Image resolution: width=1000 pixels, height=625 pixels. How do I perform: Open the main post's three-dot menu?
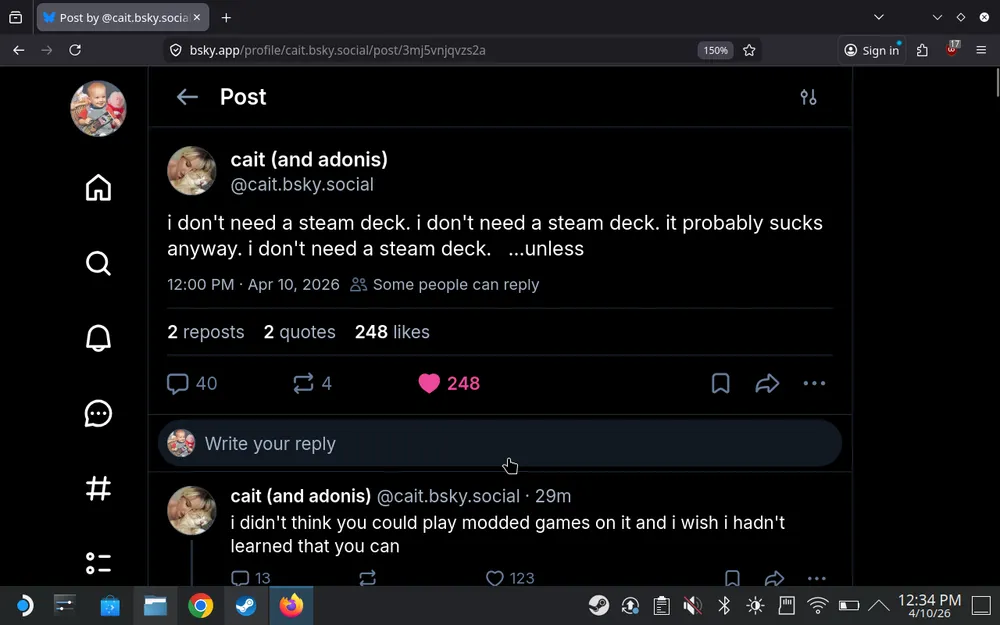click(x=814, y=384)
